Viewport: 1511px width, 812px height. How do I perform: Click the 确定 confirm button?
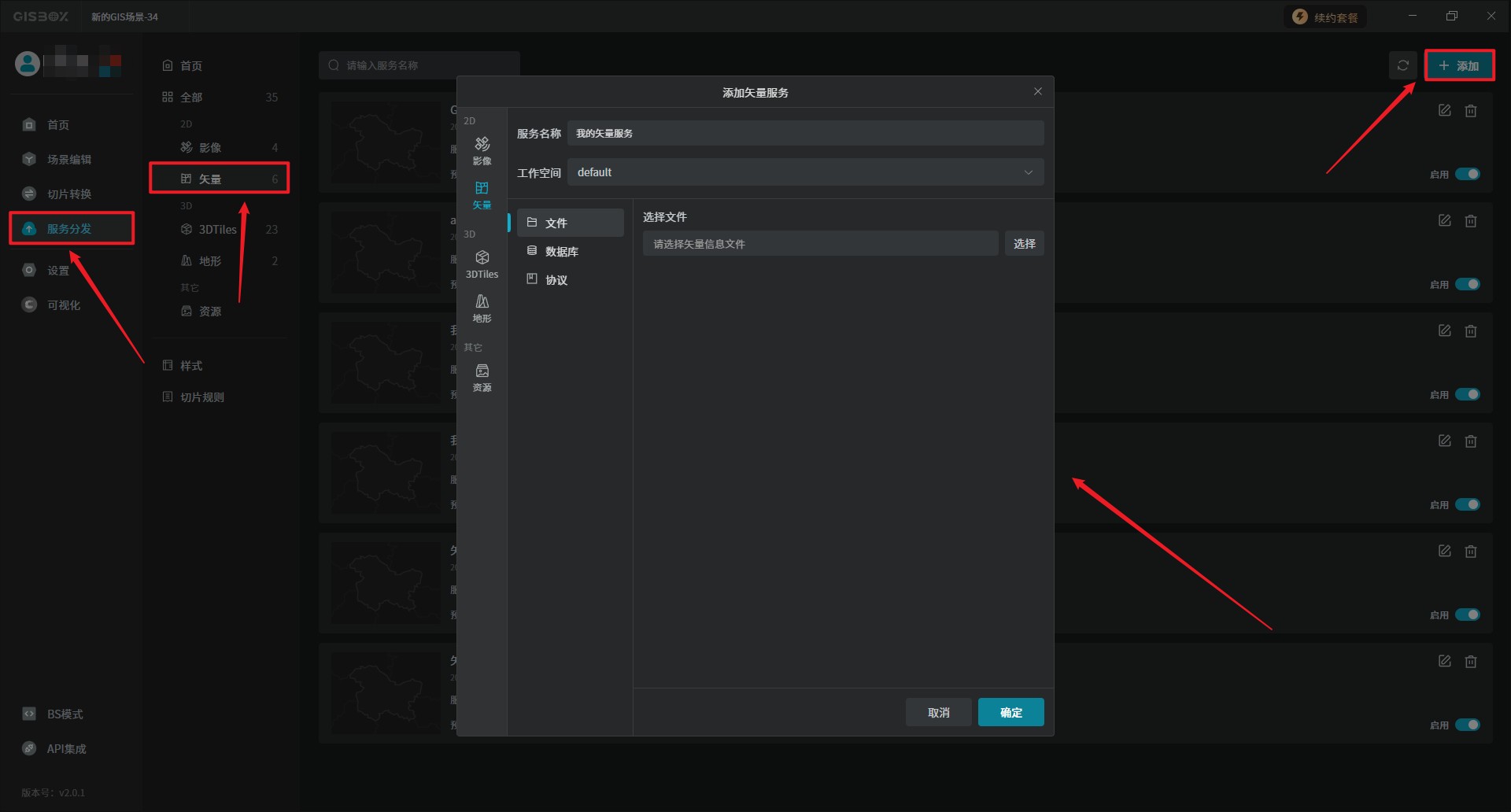click(1010, 712)
